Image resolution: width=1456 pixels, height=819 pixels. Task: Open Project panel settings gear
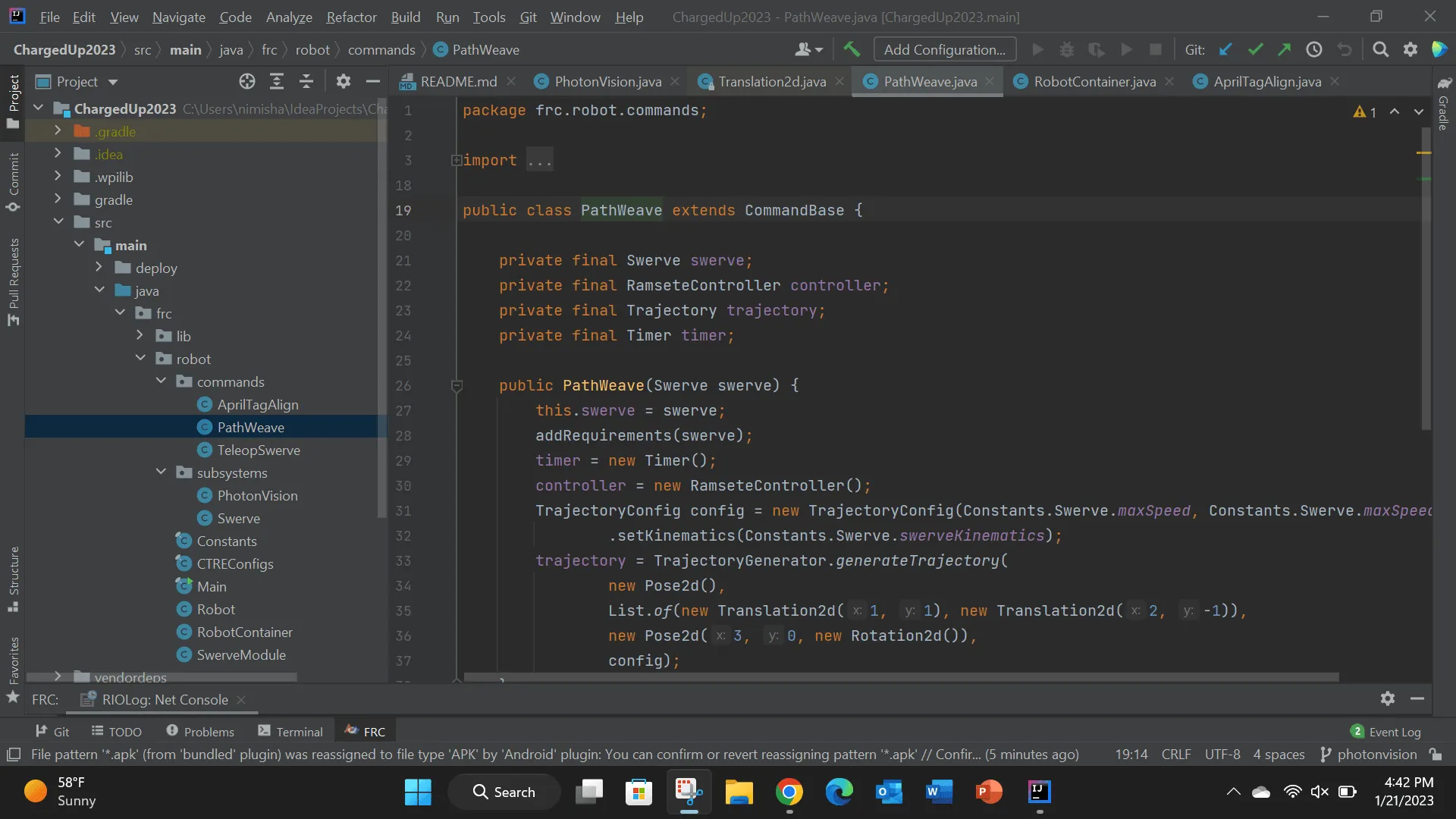[344, 82]
